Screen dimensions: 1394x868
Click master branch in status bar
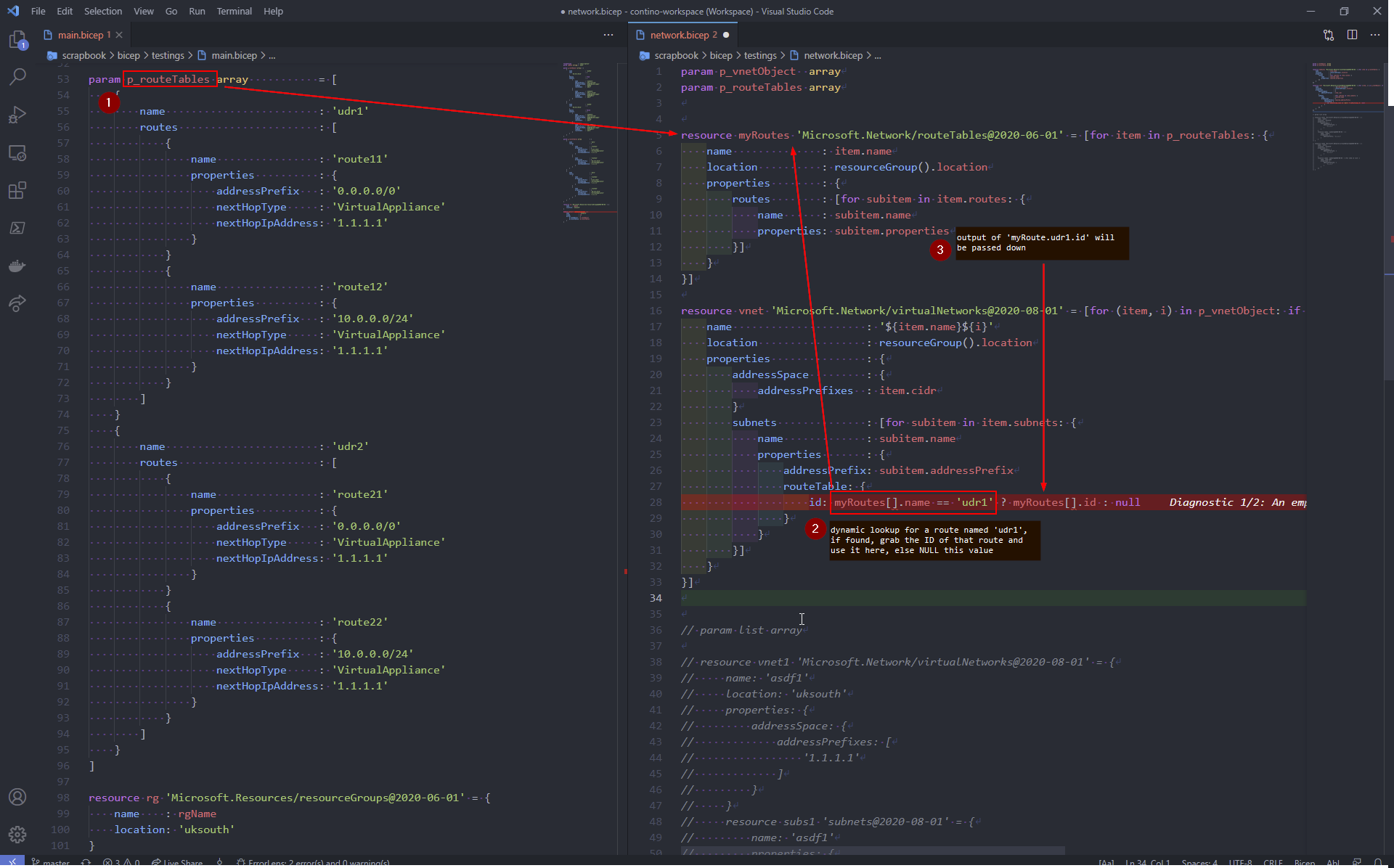(x=51, y=862)
